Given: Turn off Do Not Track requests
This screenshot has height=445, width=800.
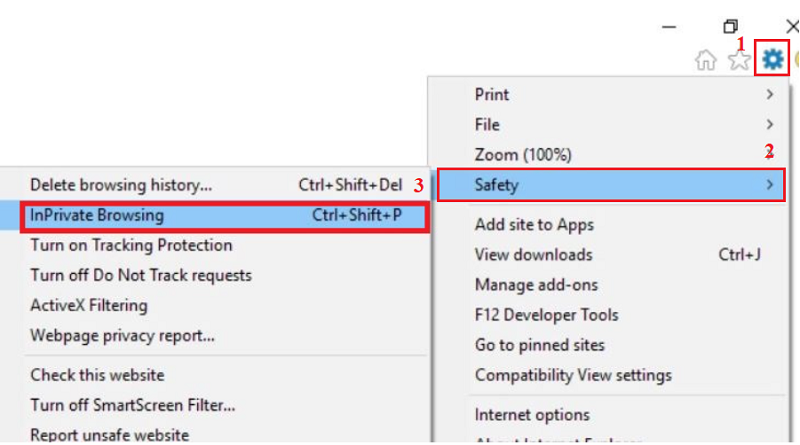Looking at the screenshot, I should [141, 275].
